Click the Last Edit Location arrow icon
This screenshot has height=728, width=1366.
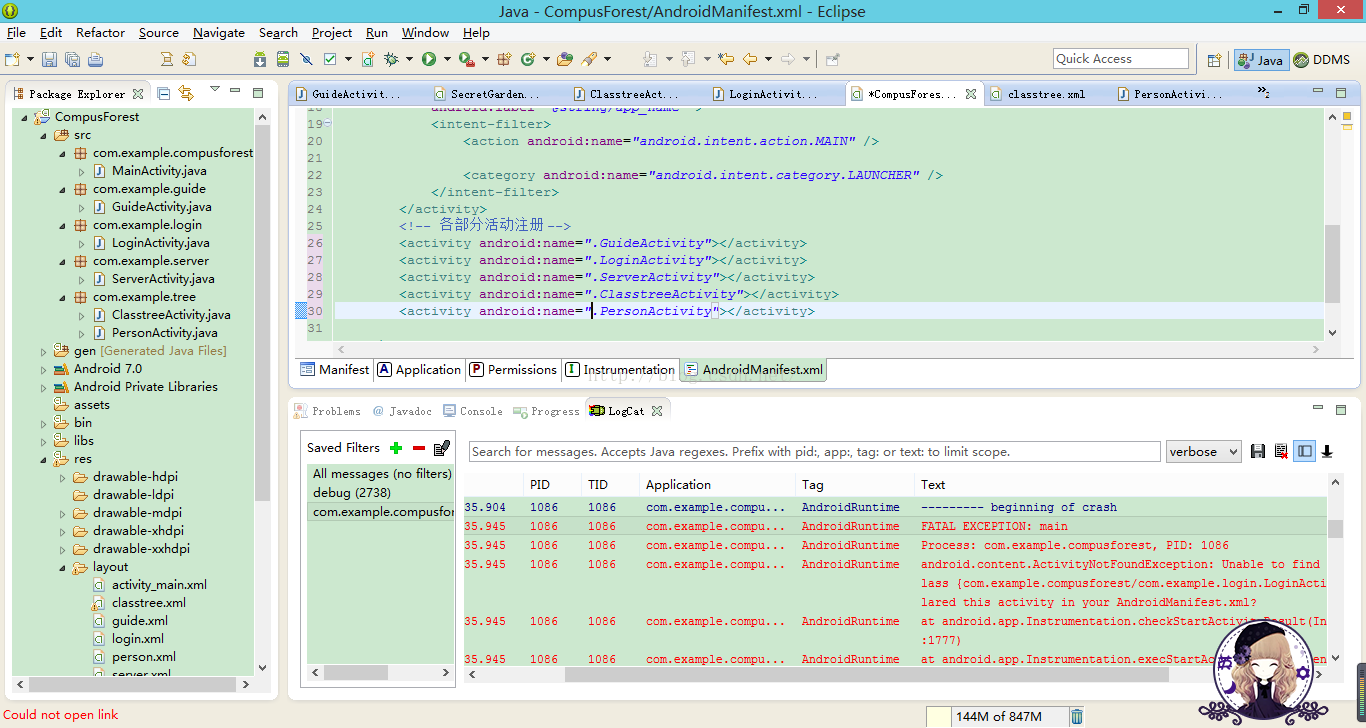click(726, 60)
